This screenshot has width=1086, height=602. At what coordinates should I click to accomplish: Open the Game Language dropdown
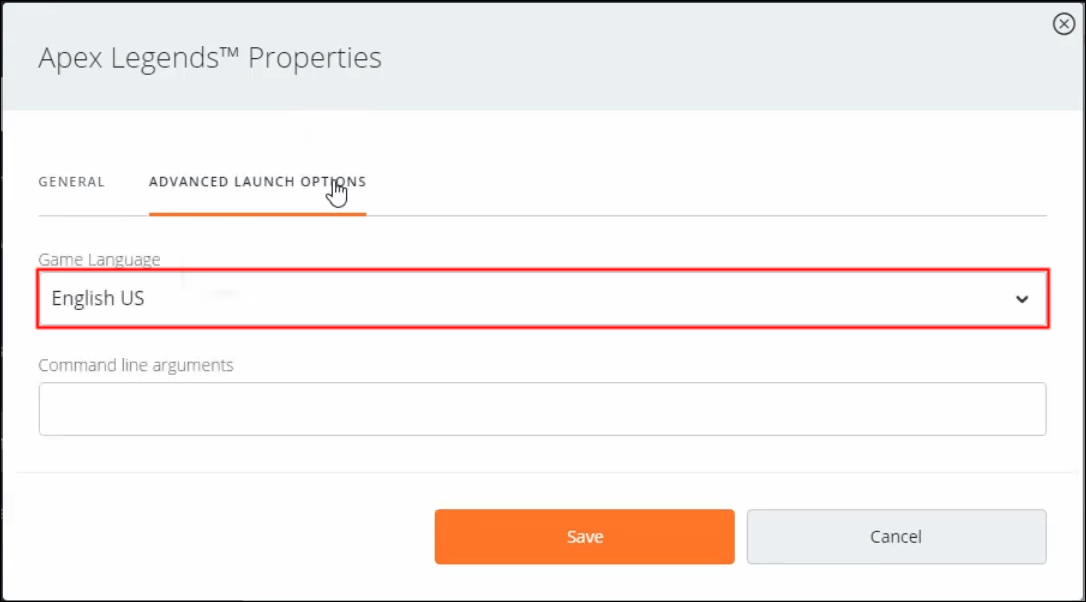click(x=543, y=299)
